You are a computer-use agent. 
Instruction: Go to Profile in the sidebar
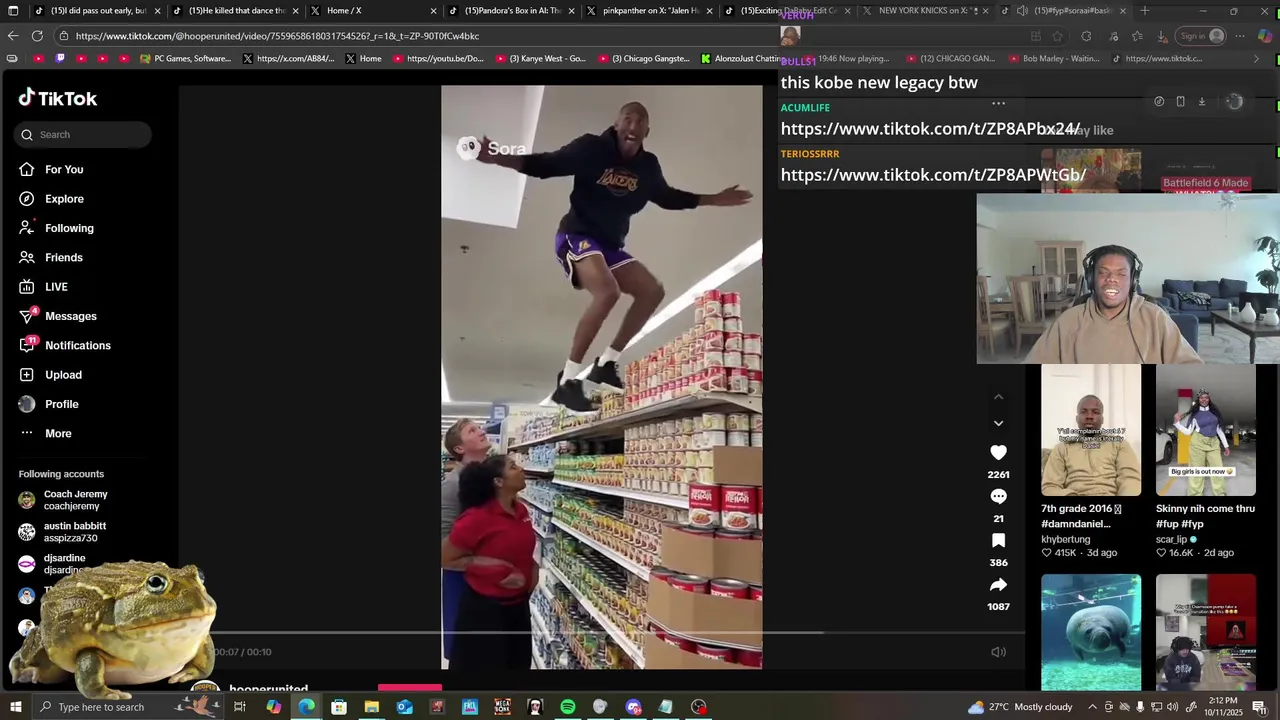tap(48, 404)
